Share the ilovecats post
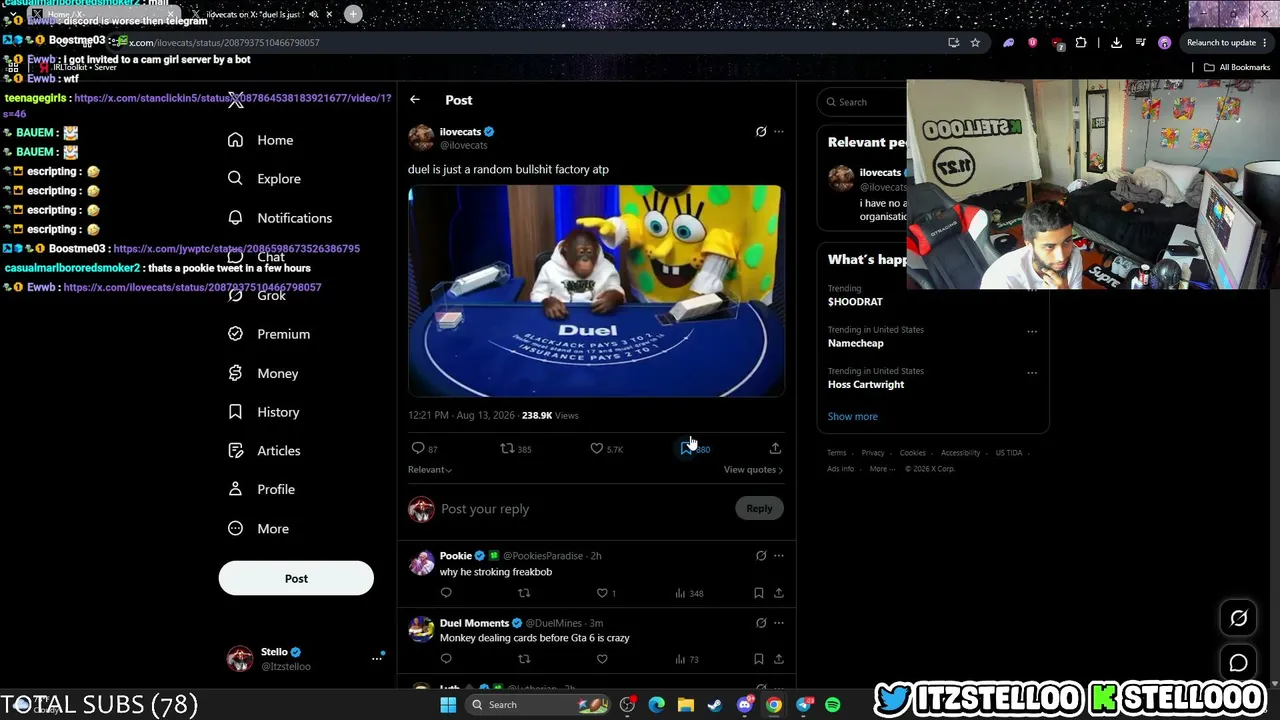This screenshot has width=1280, height=720. 775,448
